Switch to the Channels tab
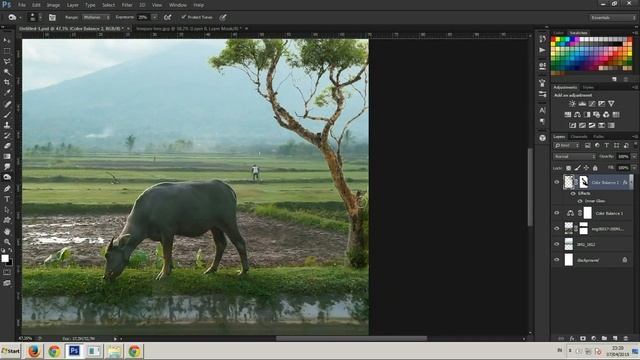 pyautogui.click(x=579, y=136)
